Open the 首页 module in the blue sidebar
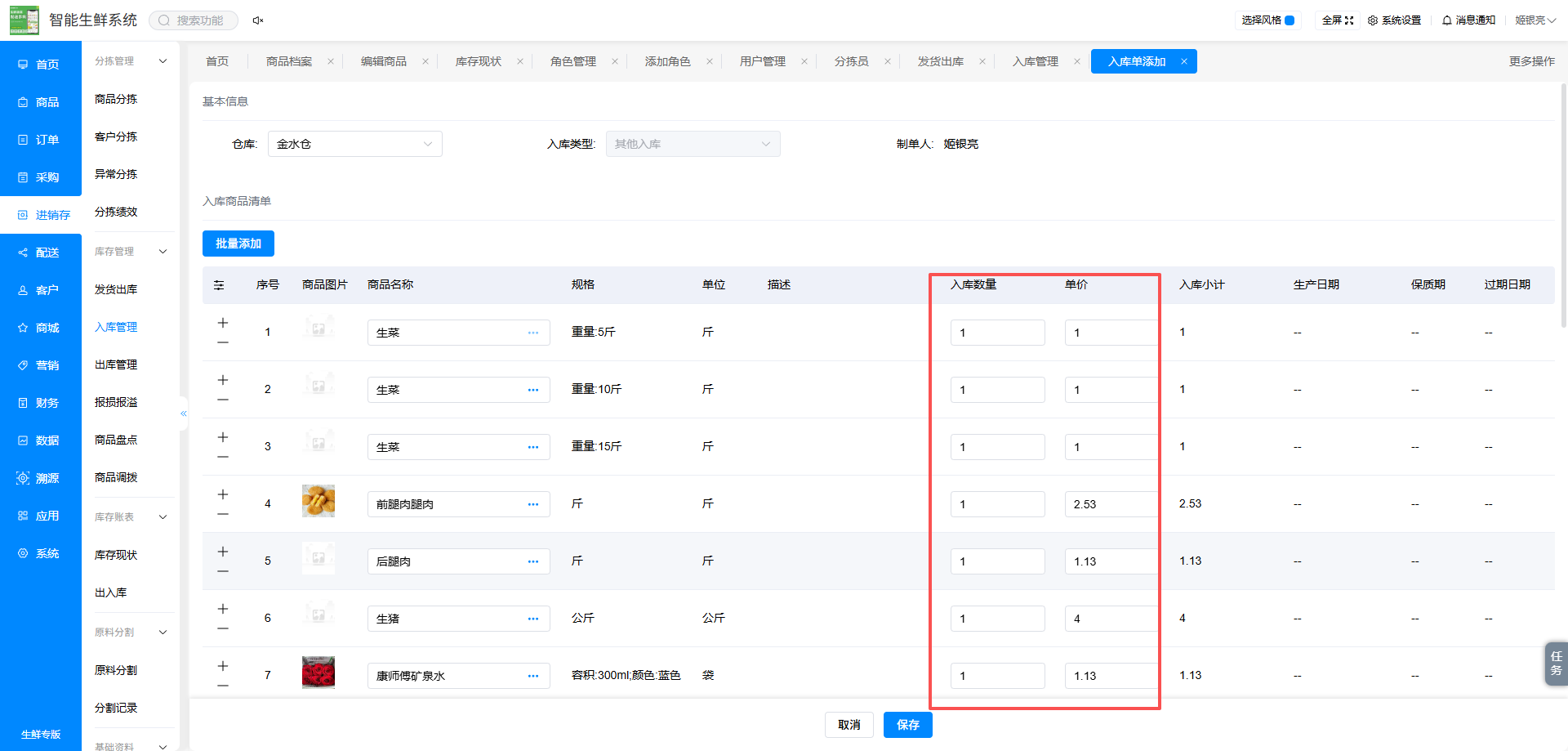Viewport: 1568px width, 751px height. click(x=39, y=65)
